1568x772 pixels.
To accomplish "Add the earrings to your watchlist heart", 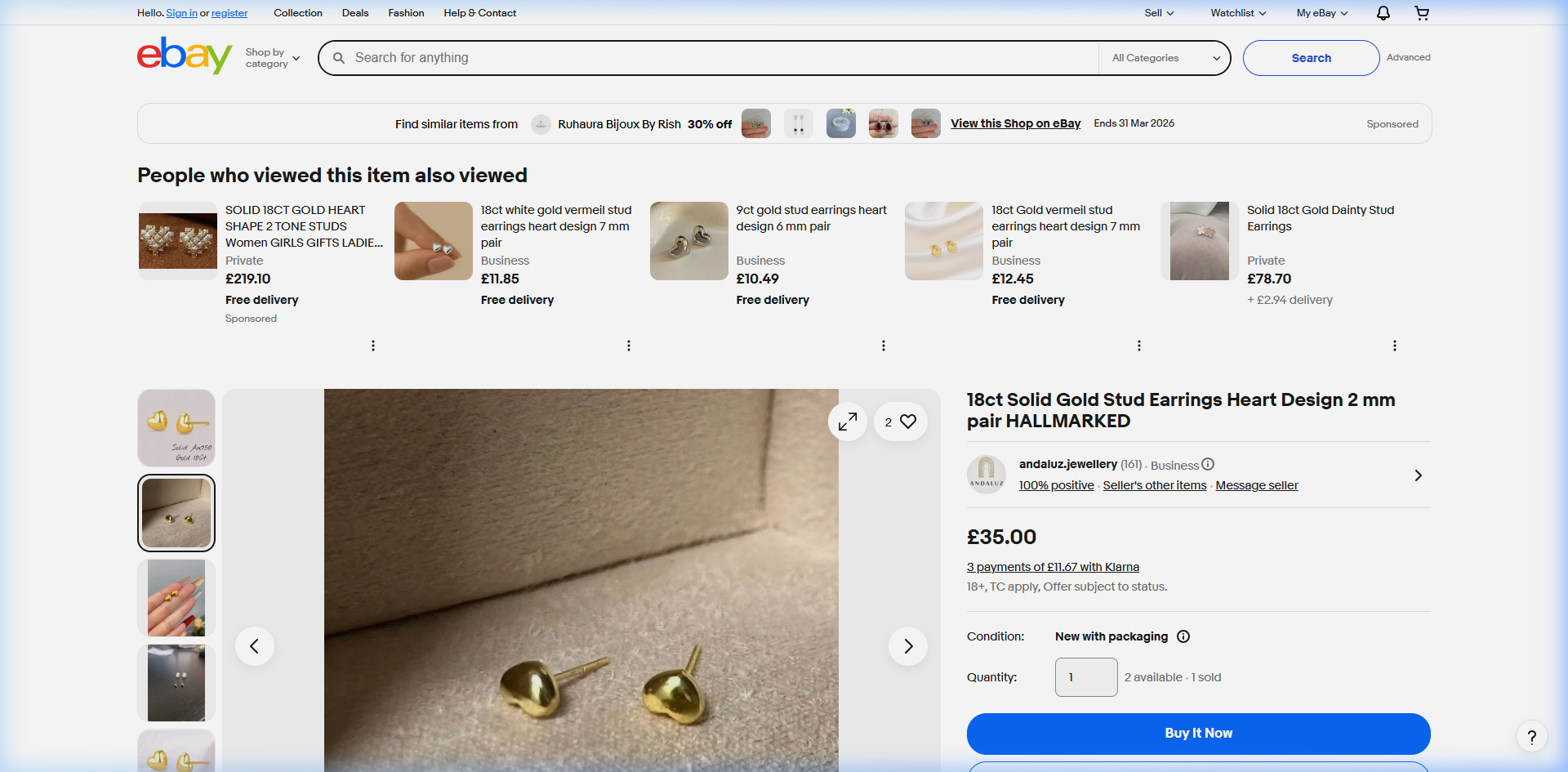I will pos(906,421).
